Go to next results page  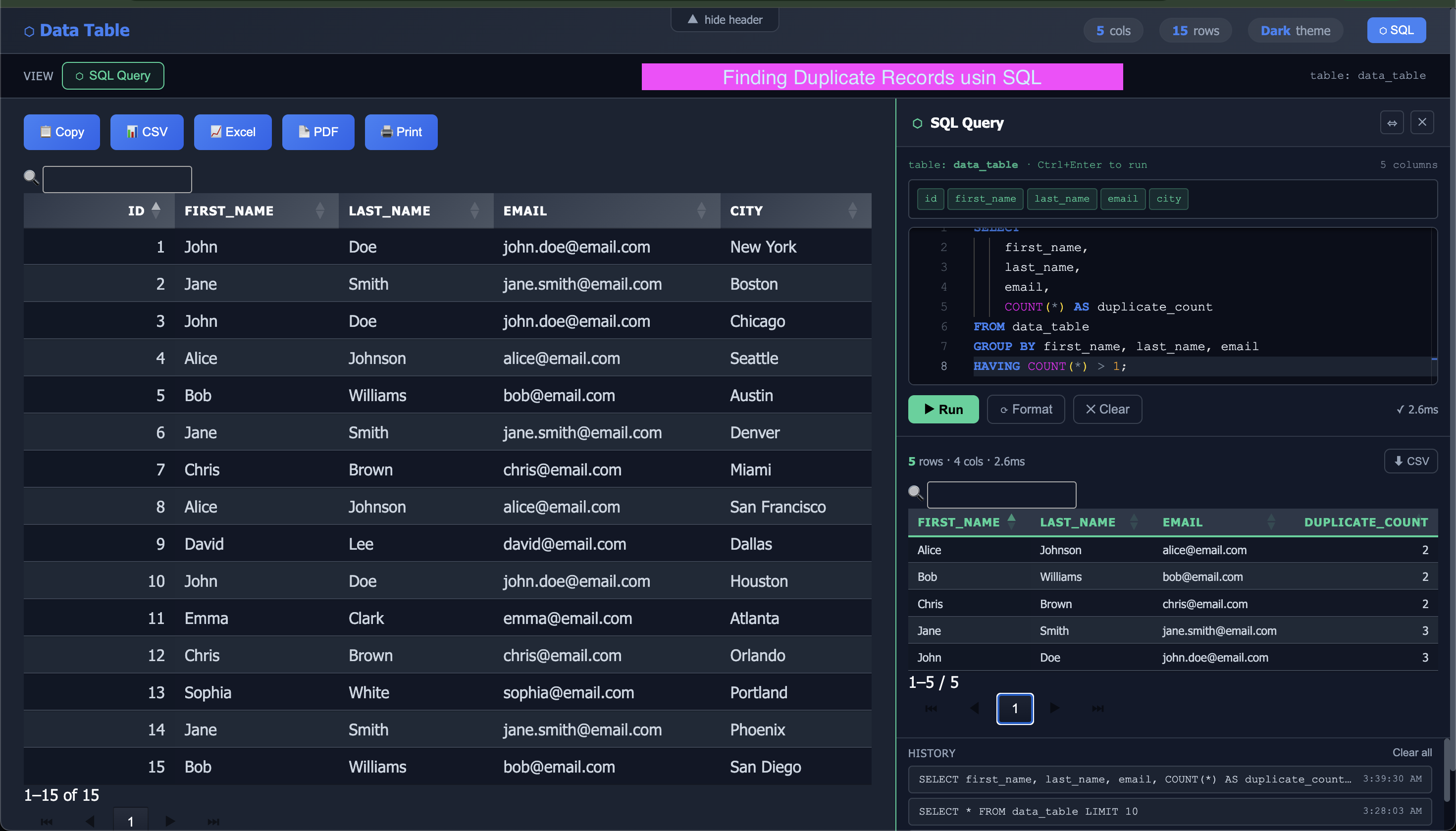[1055, 709]
